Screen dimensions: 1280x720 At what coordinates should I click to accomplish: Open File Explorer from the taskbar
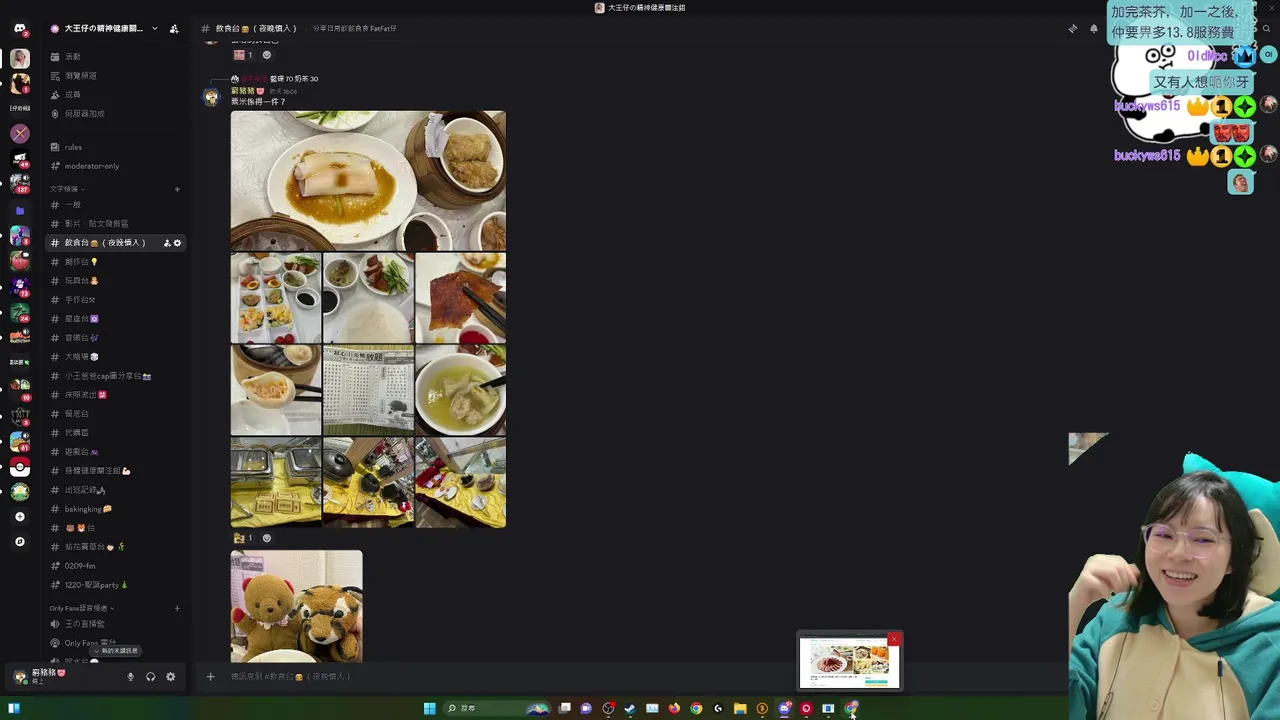(740, 708)
